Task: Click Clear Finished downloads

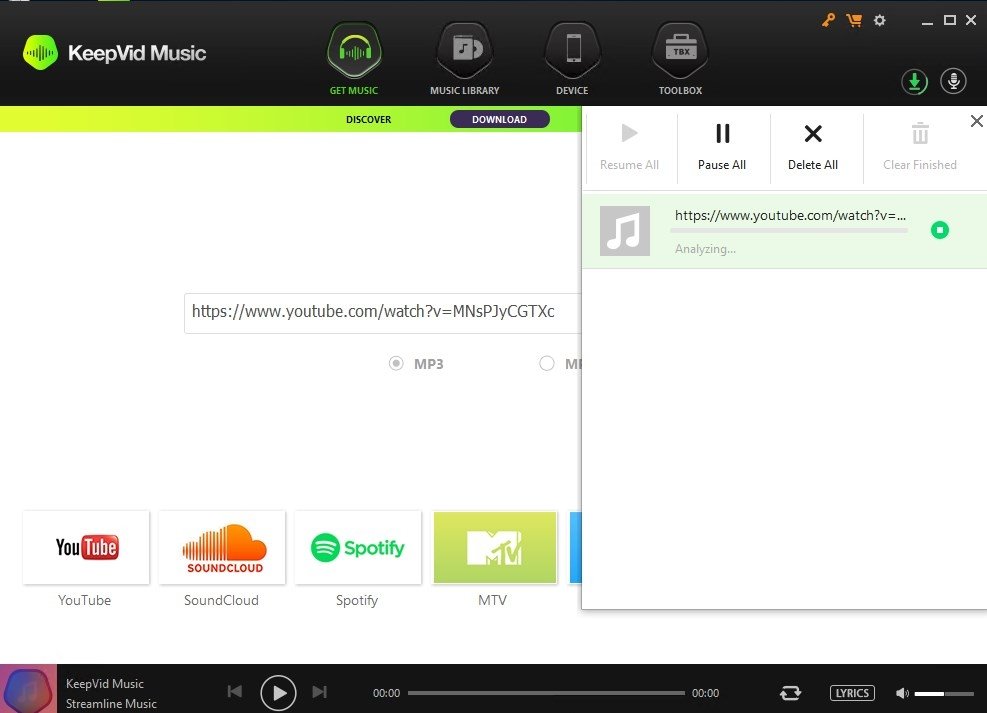Action: [920, 148]
